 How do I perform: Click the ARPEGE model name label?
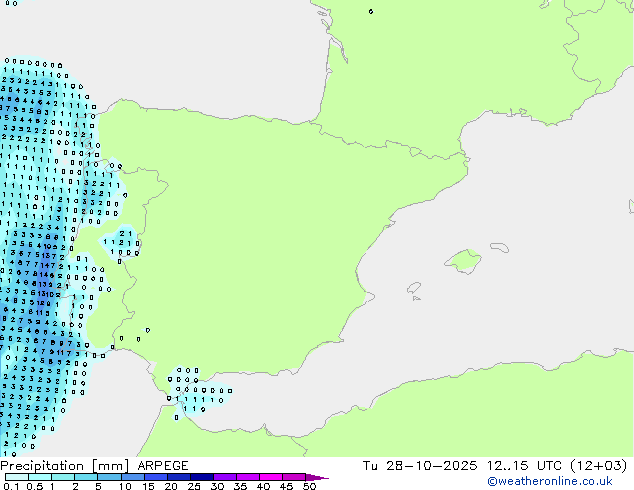pos(161,466)
